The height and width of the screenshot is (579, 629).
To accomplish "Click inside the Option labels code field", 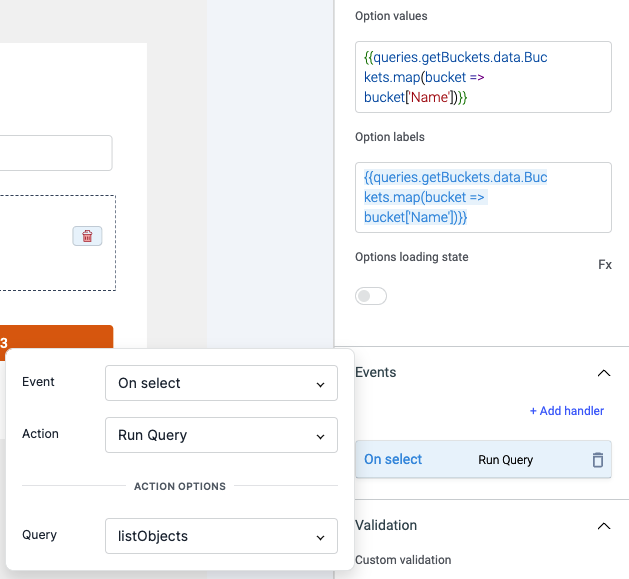I will point(483,197).
